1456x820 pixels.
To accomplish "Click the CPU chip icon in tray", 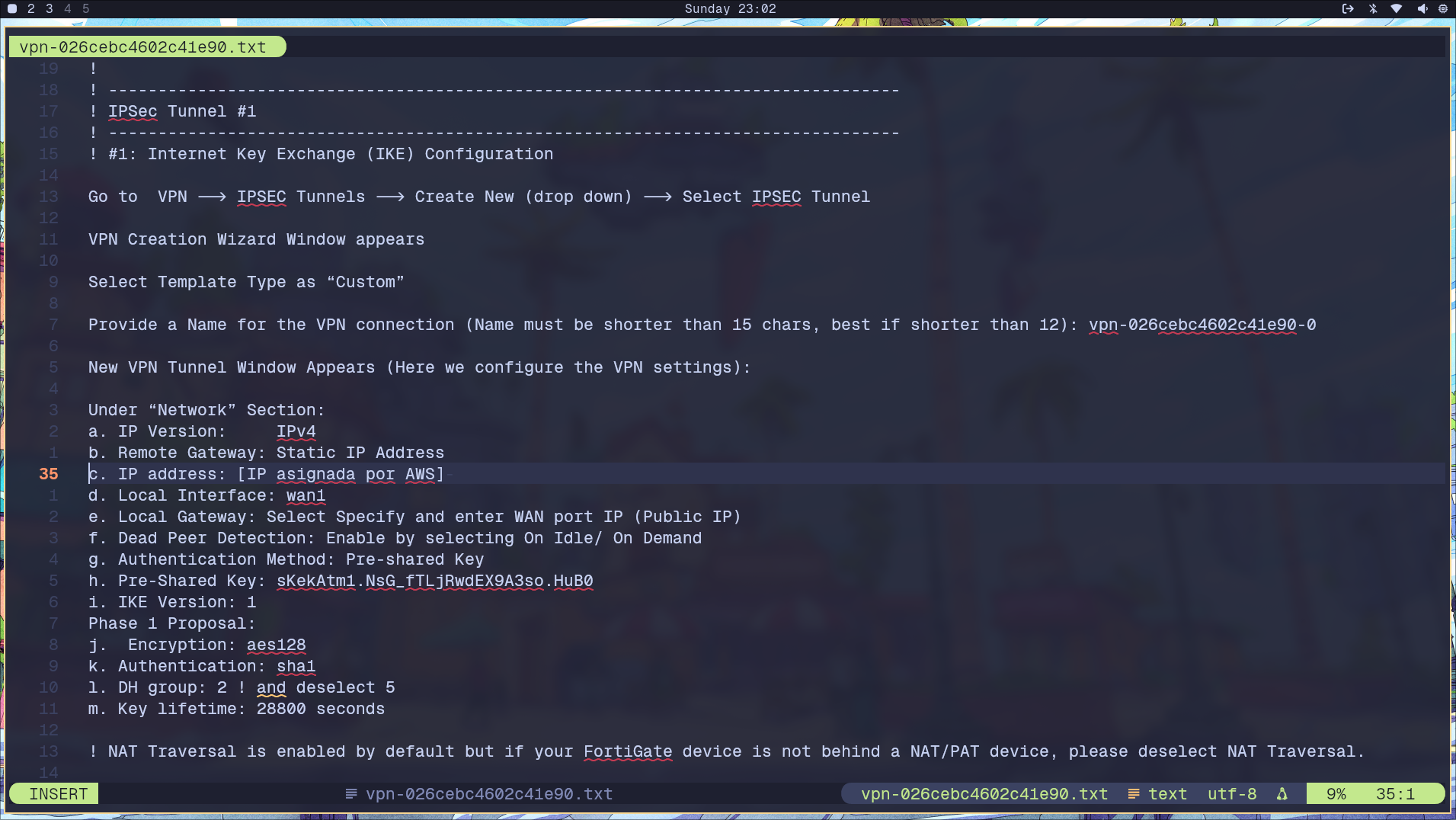I will click(1443, 9).
